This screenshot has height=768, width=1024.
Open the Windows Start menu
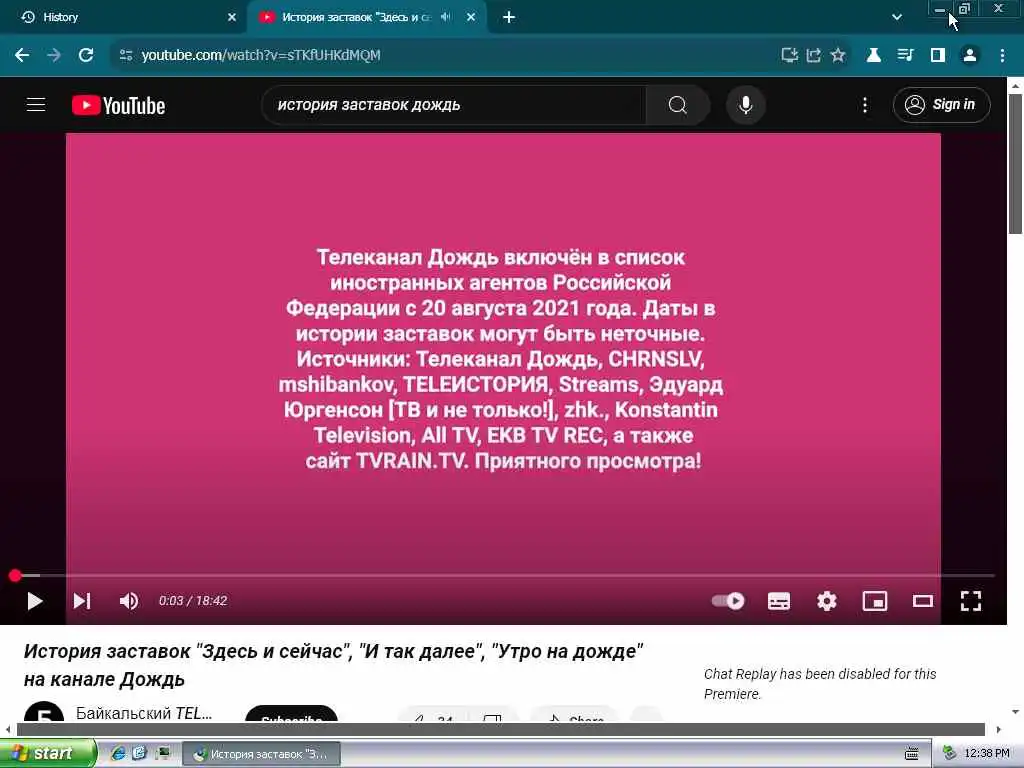click(47, 754)
